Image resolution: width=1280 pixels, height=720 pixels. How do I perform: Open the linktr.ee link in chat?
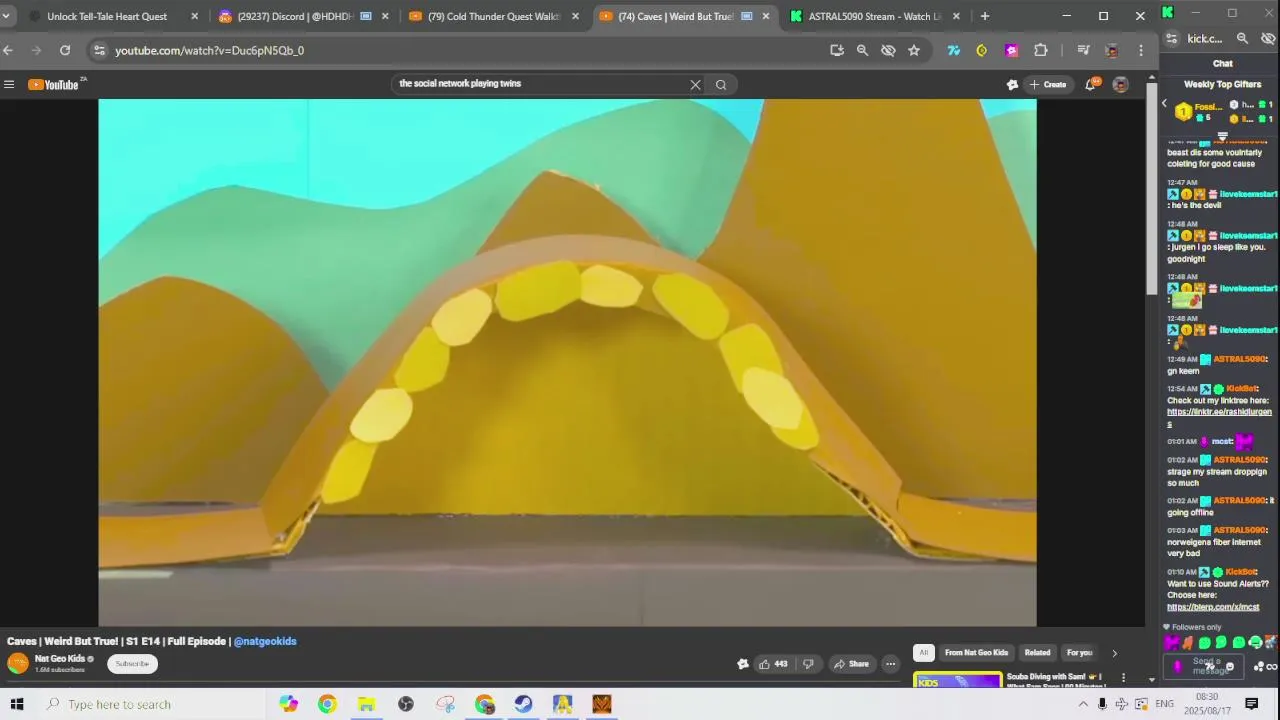tap(1219, 418)
